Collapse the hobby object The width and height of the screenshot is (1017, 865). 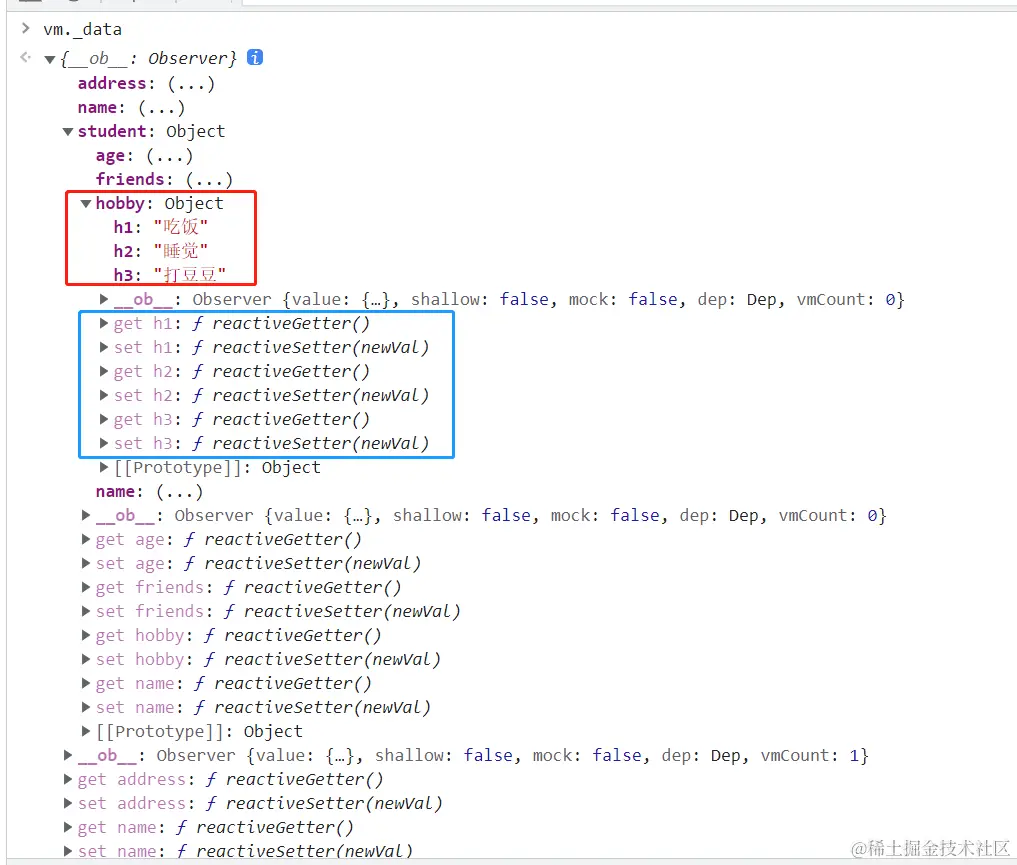click(x=86, y=203)
